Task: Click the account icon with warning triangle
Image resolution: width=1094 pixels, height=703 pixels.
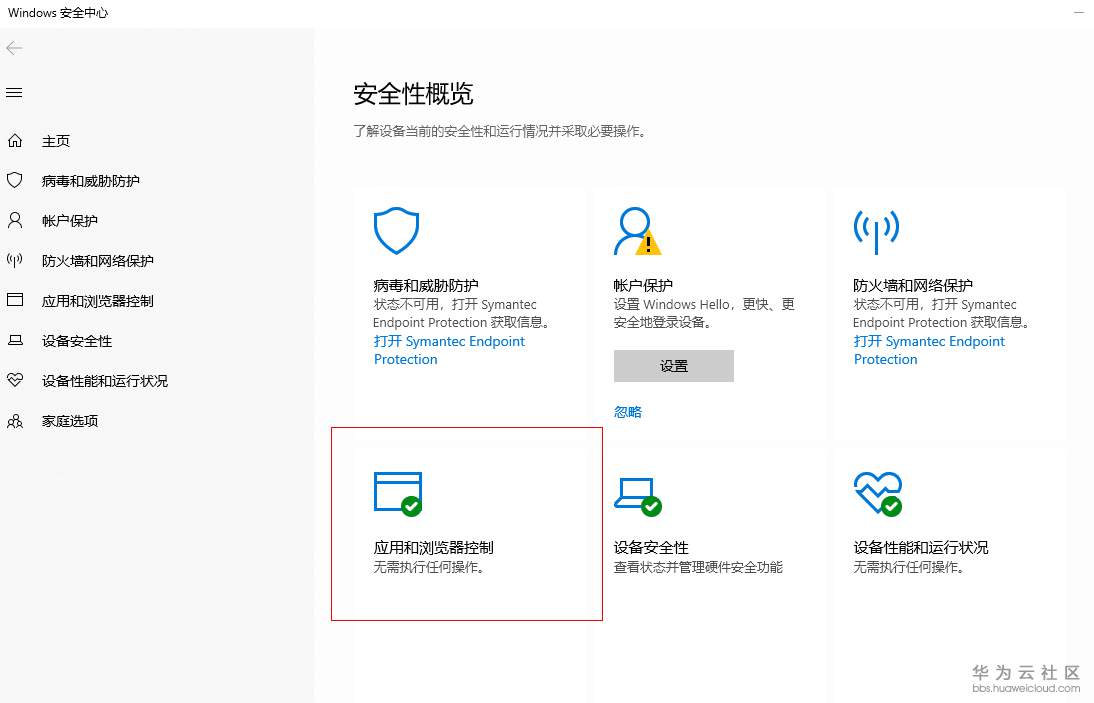Action: point(637,231)
